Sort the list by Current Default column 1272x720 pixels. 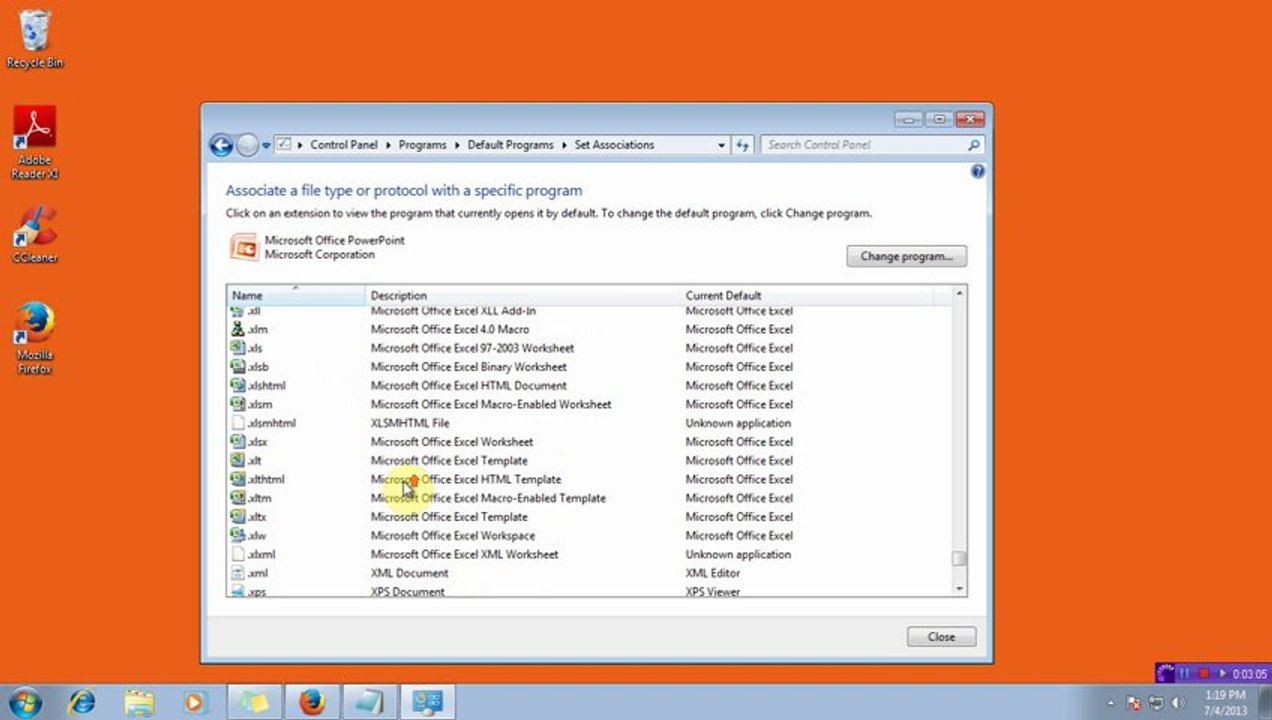(806, 295)
